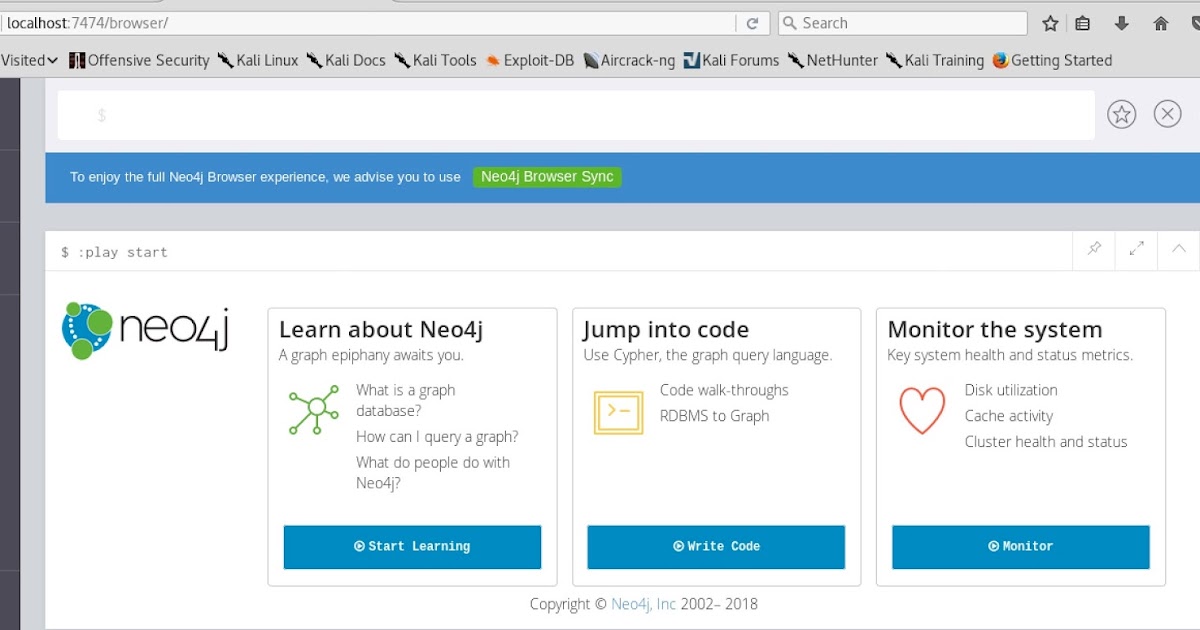1200x630 pixels.
Task: Pin the :play start frame
Action: point(1094,249)
